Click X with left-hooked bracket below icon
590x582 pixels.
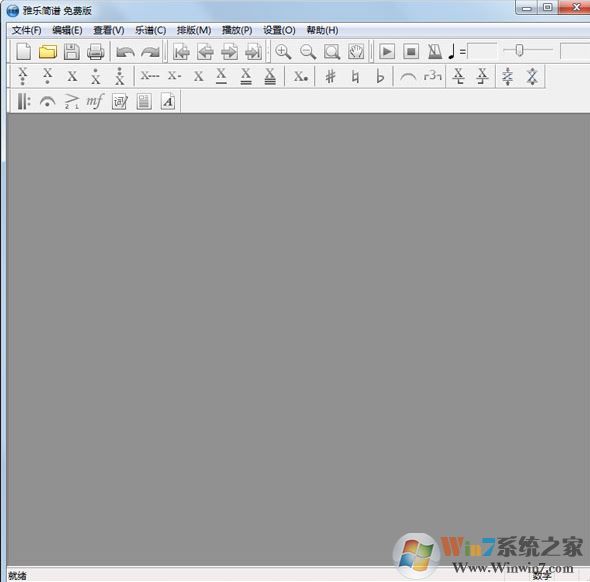pyautogui.click(x=458, y=76)
